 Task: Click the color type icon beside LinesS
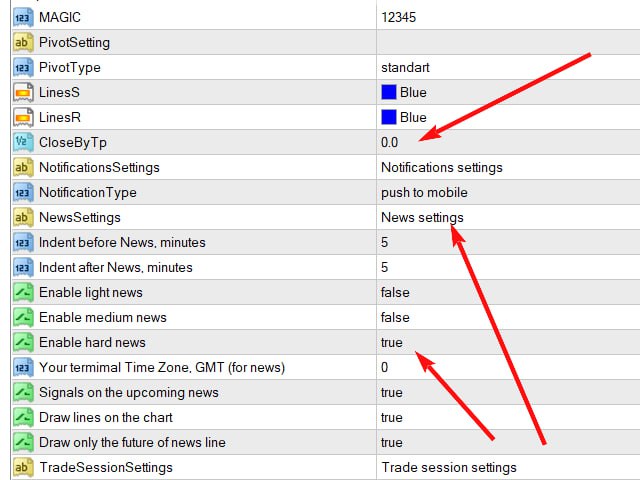[x=22, y=92]
